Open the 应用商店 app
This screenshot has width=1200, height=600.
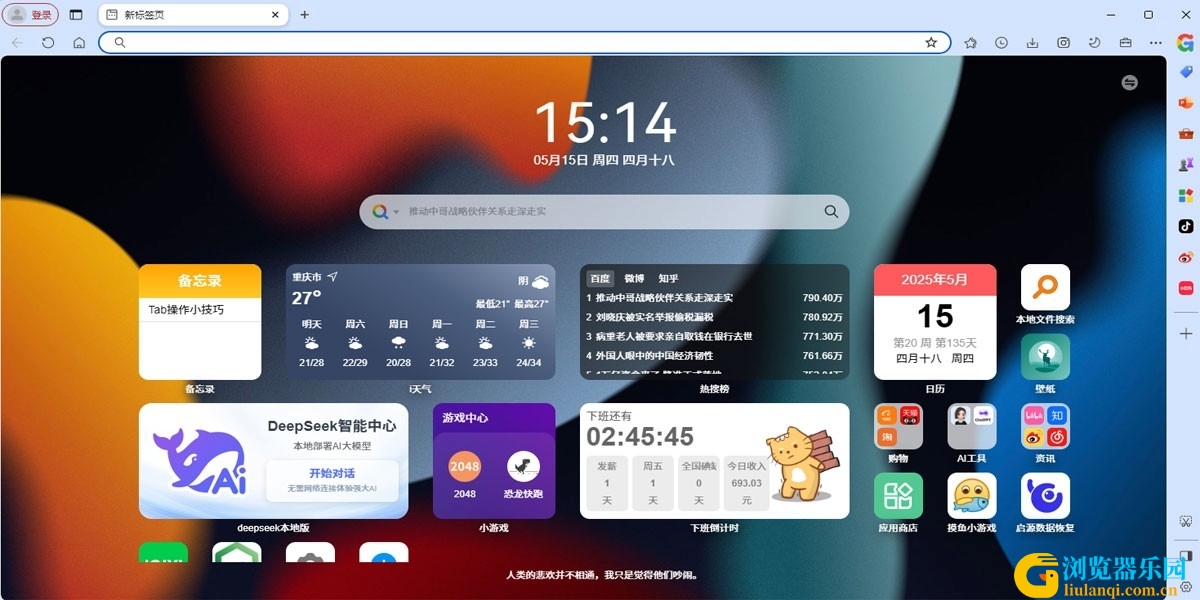click(x=898, y=496)
